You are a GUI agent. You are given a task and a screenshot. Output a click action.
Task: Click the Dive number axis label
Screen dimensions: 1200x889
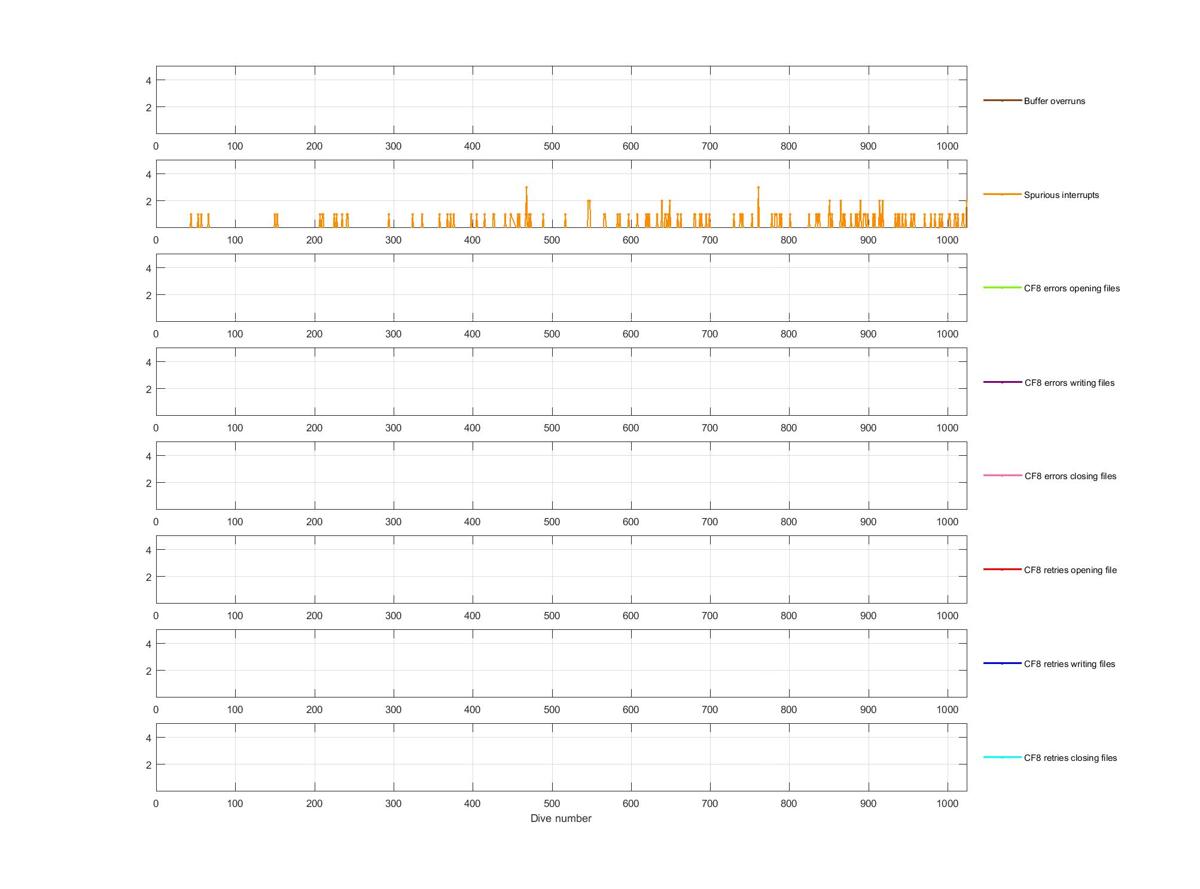click(561, 818)
